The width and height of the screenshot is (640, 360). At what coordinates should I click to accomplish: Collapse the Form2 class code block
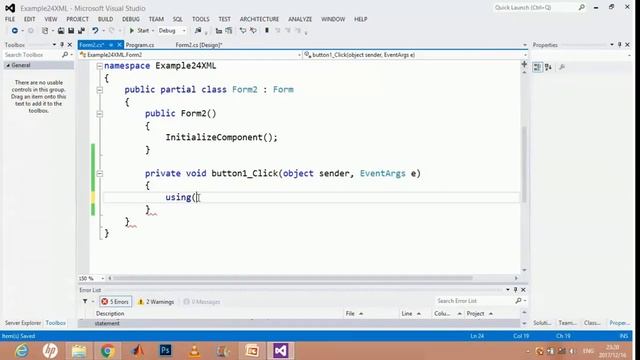pos(100,90)
